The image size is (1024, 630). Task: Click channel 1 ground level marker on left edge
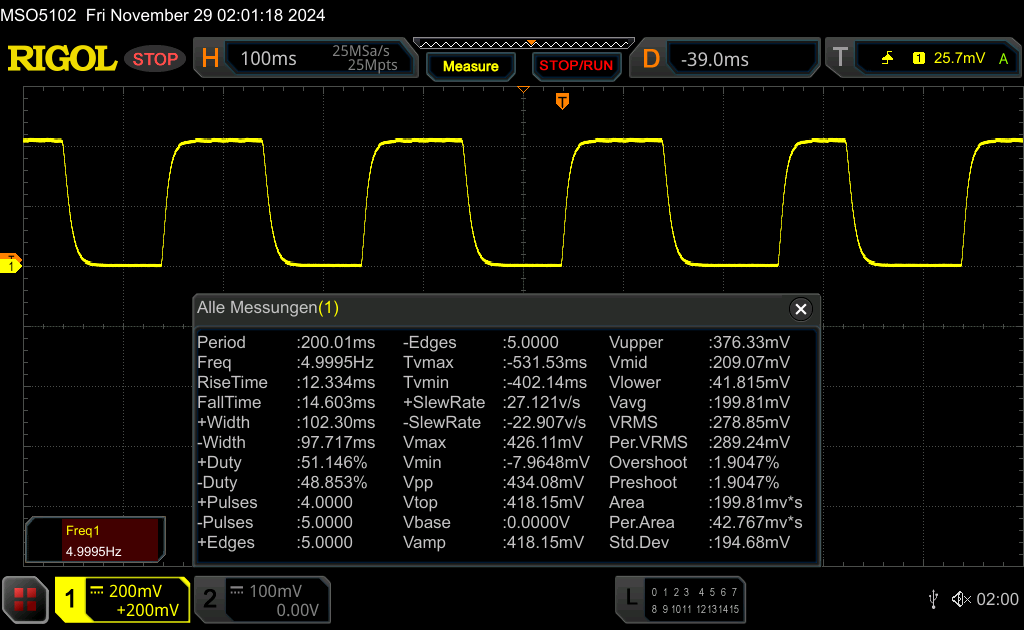click(11, 264)
